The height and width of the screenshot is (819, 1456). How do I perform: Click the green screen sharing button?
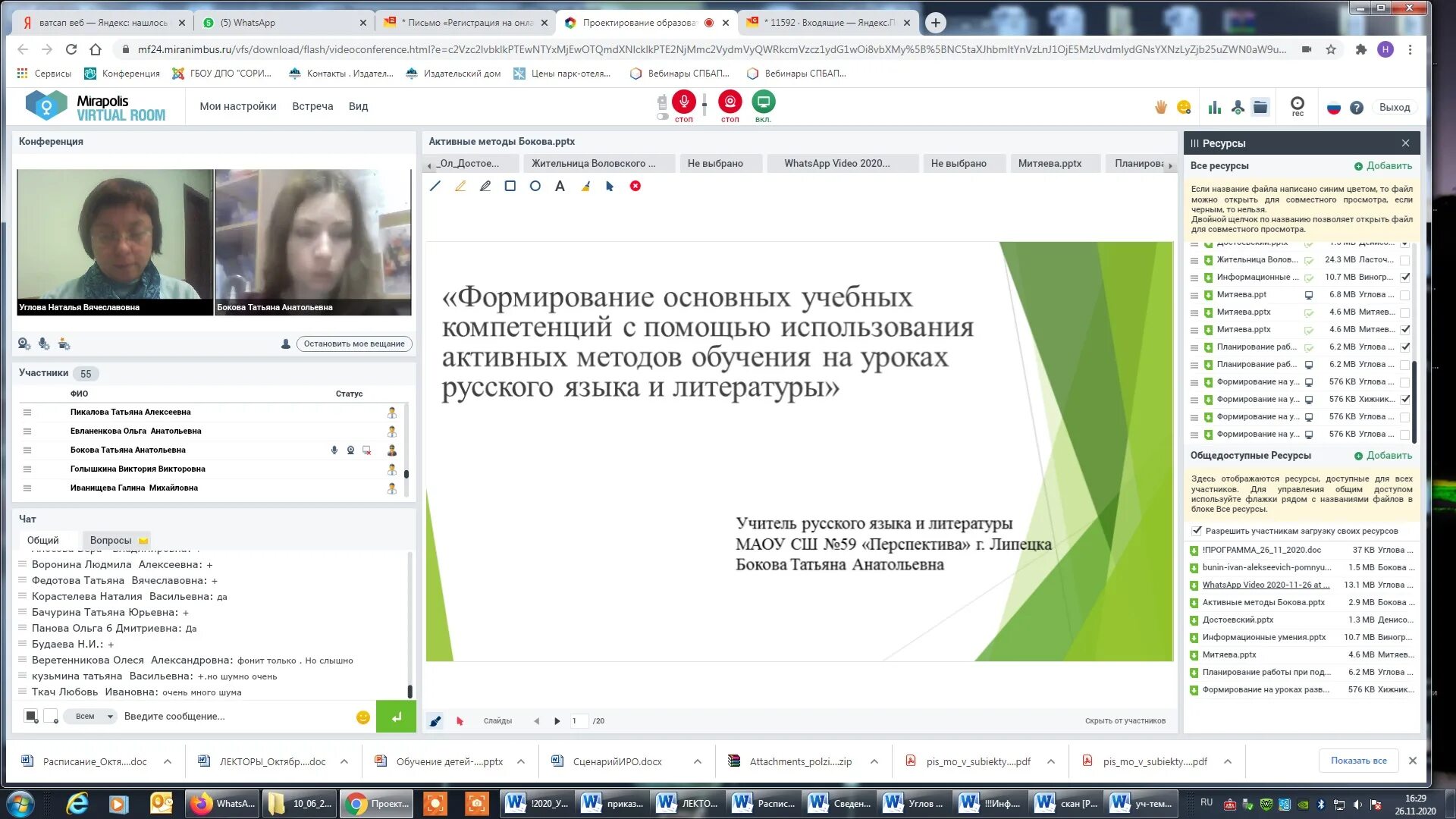764,102
